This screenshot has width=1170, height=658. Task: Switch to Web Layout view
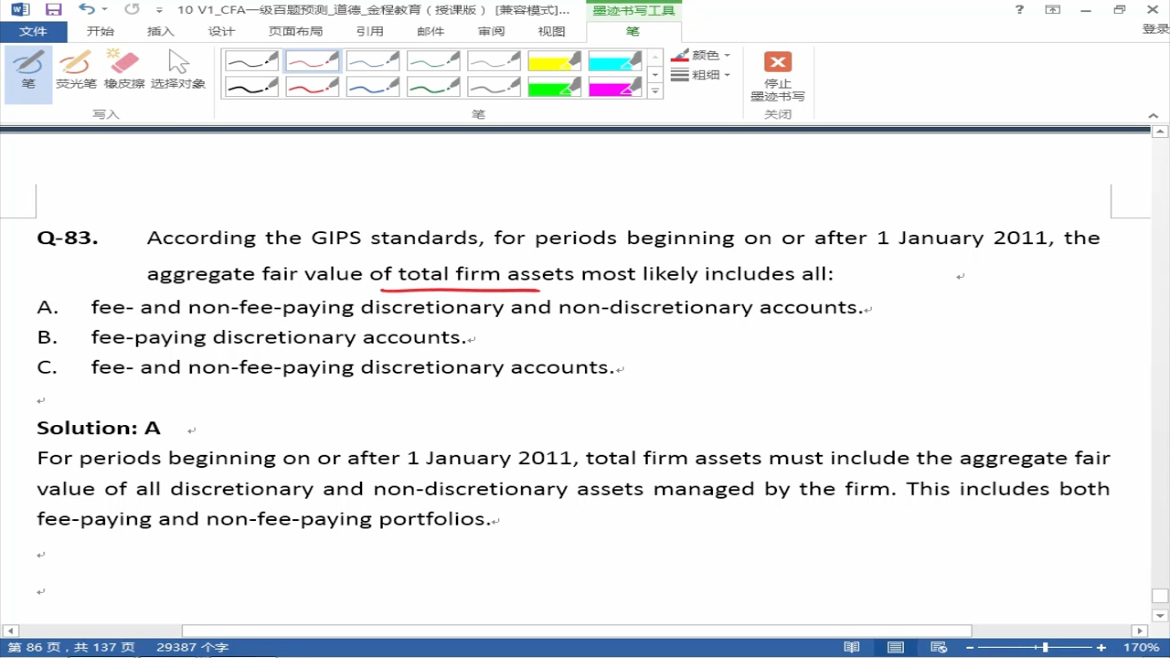pyautogui.click(x=938, y=647)
